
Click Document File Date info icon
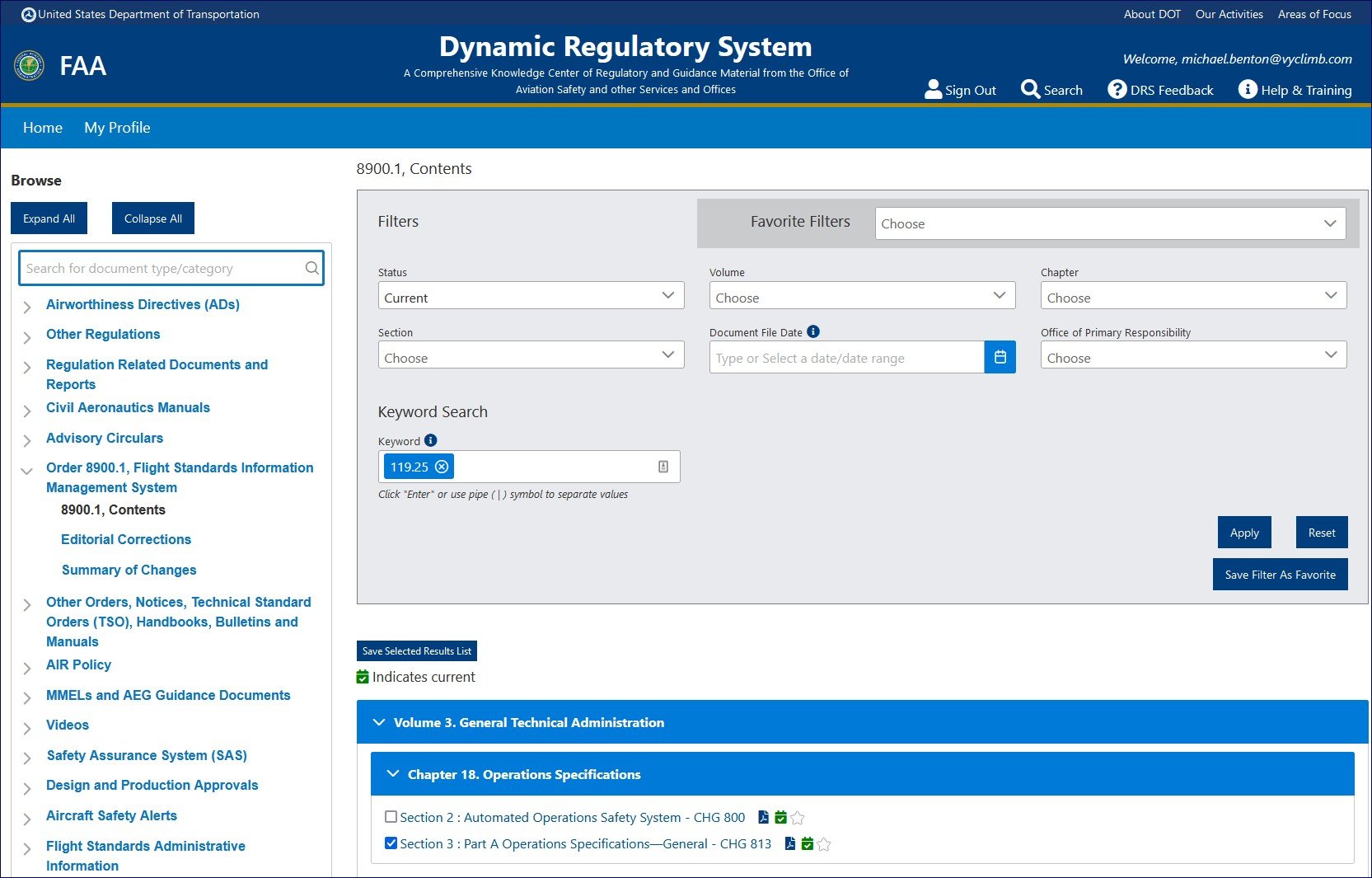[813, 331]
